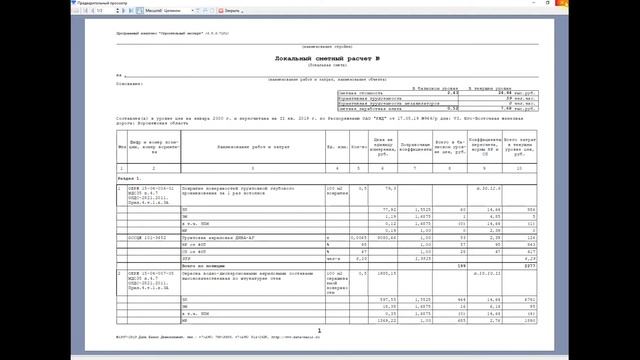Go to the previous page
This screenshot has height=360, width=640.
(93, 11)
